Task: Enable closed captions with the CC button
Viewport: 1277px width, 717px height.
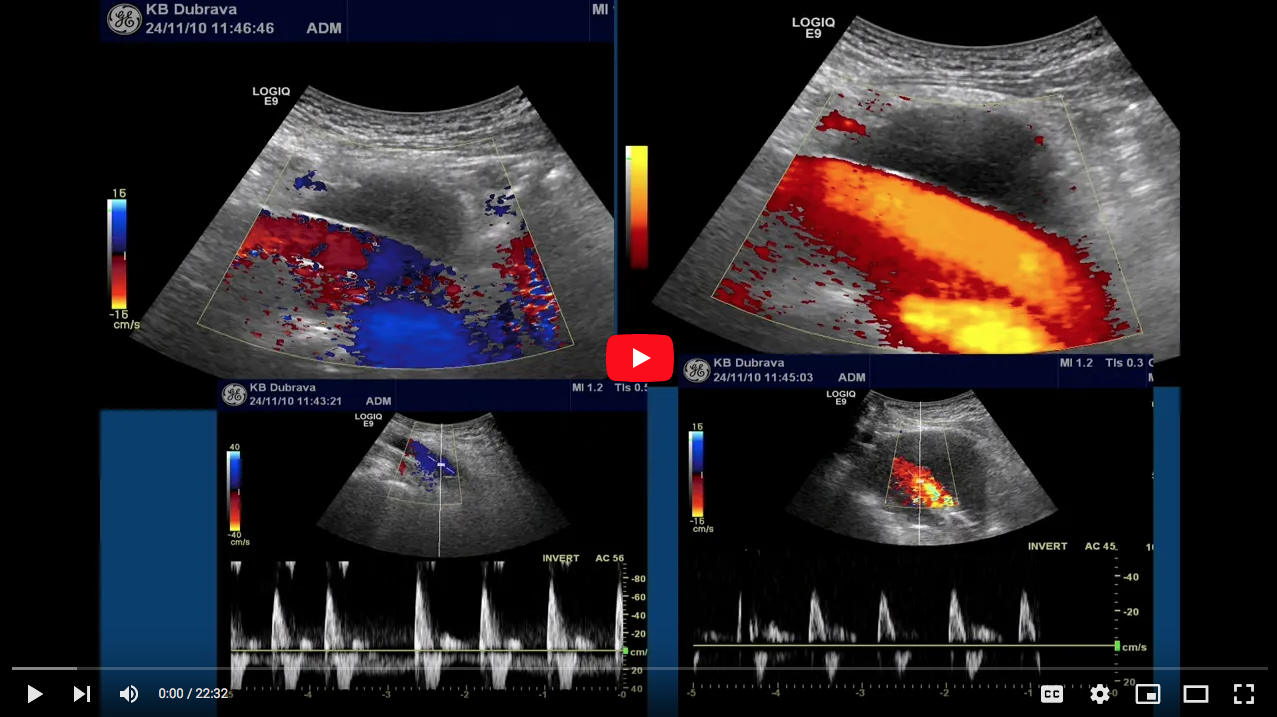Action: tap(1051, 693)
